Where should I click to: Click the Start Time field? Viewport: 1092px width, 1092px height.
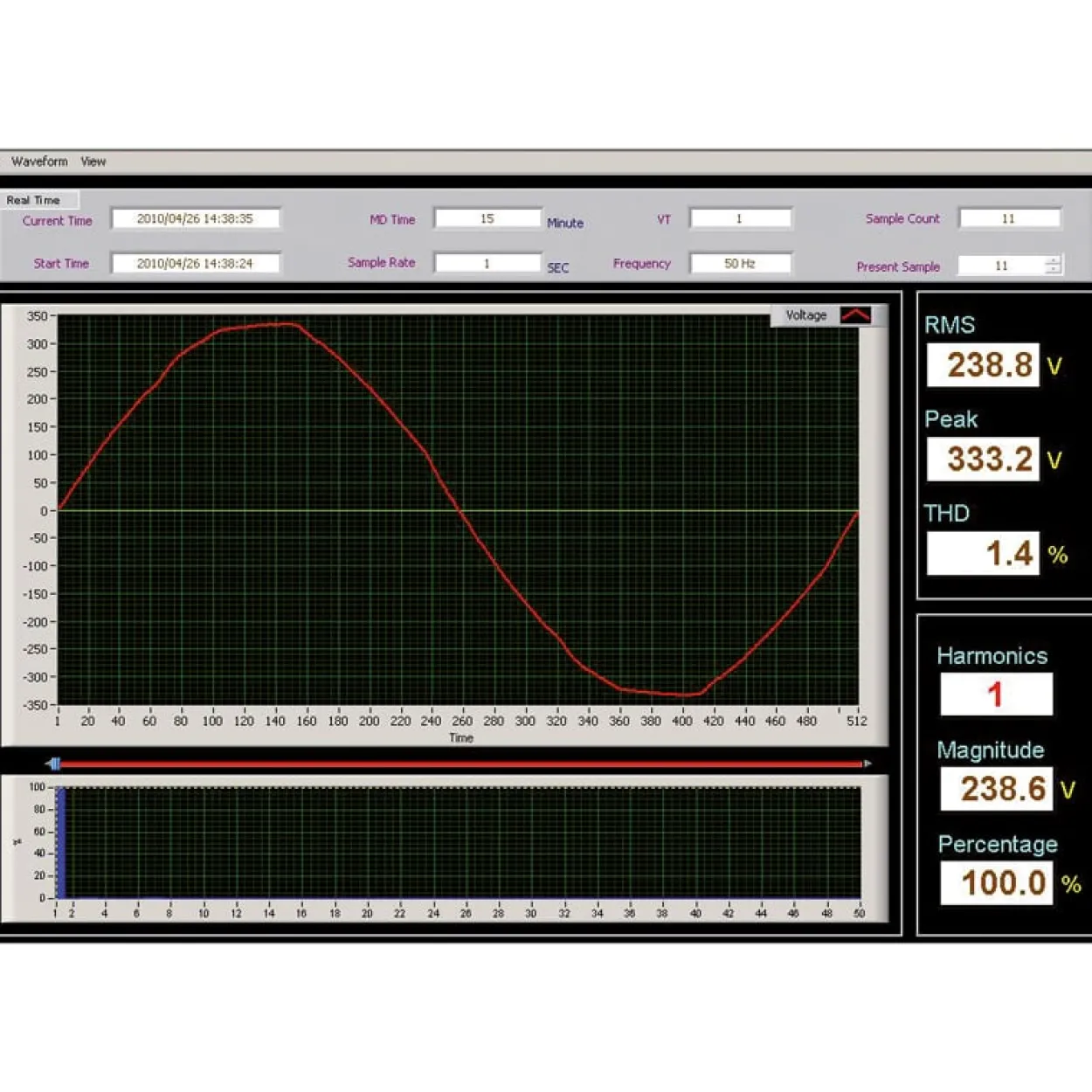pos(195,263)
